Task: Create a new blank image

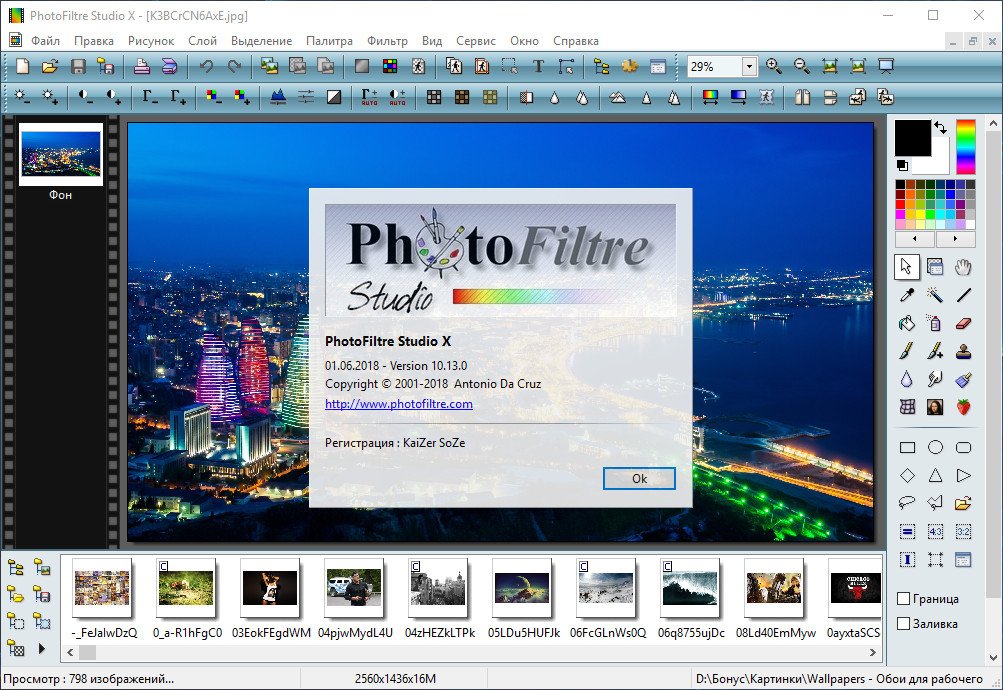Action: point(22,66)
